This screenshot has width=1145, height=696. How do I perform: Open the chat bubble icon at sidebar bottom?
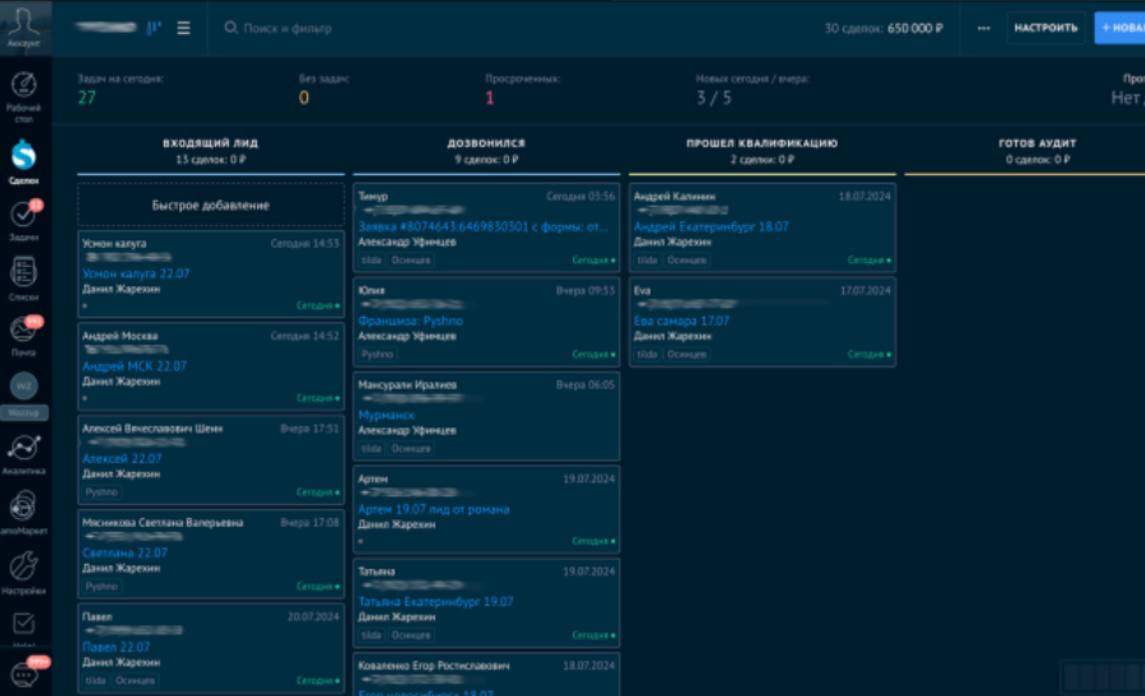point(23,675)
